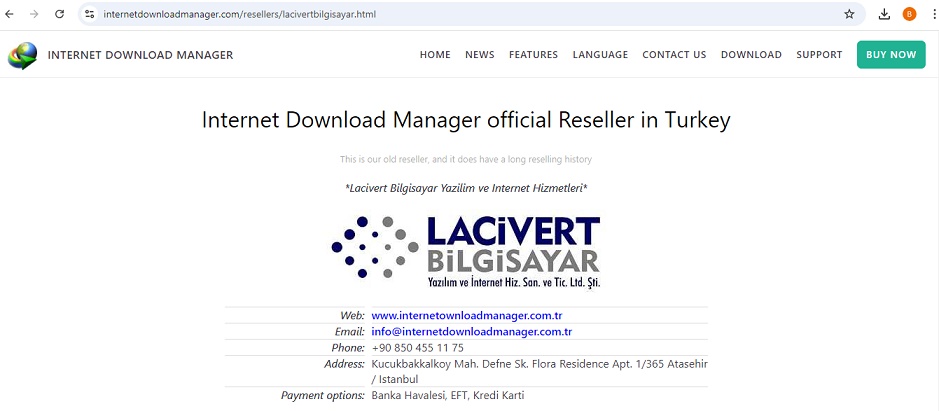Reload the page with refresh icon
Image resolution: width=939 pixels, height=411 pixels.
pyautogui.click(x=59, y=14)
